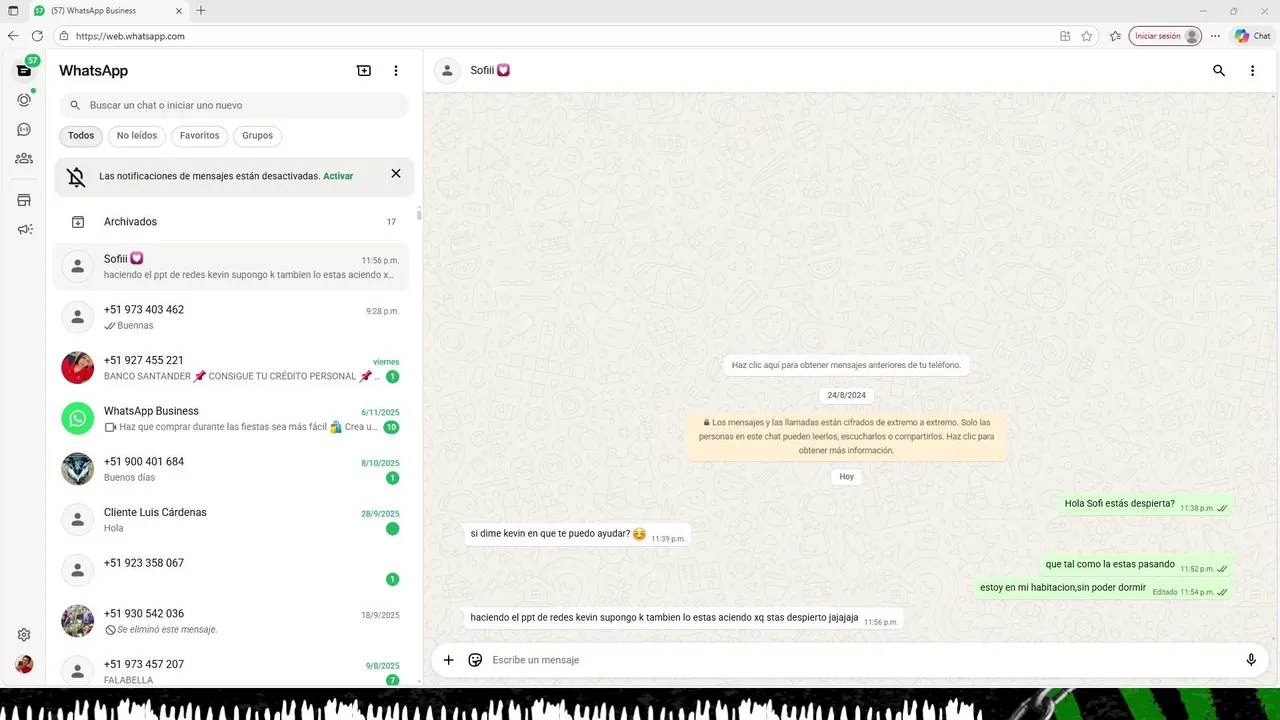Click the Hoy date label
The width and height of the screenshot is (1280, 720).
pos(846,477)
